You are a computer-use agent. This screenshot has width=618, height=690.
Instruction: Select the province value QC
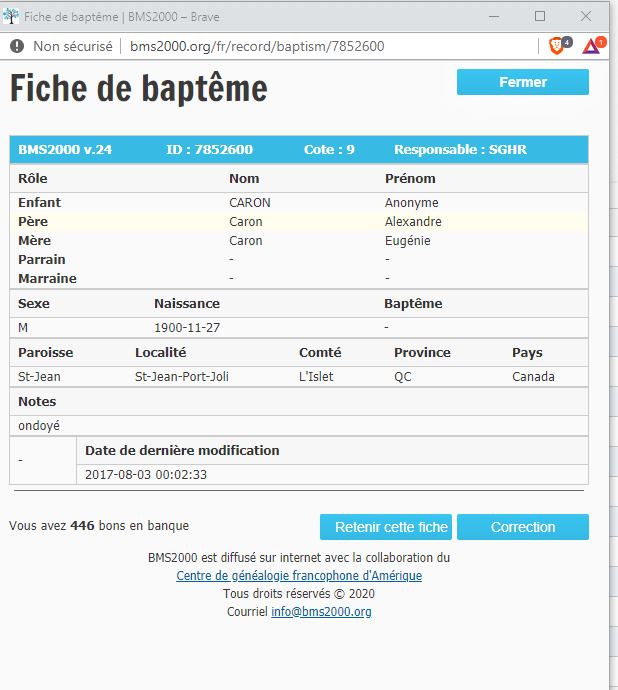click(403, 377)
